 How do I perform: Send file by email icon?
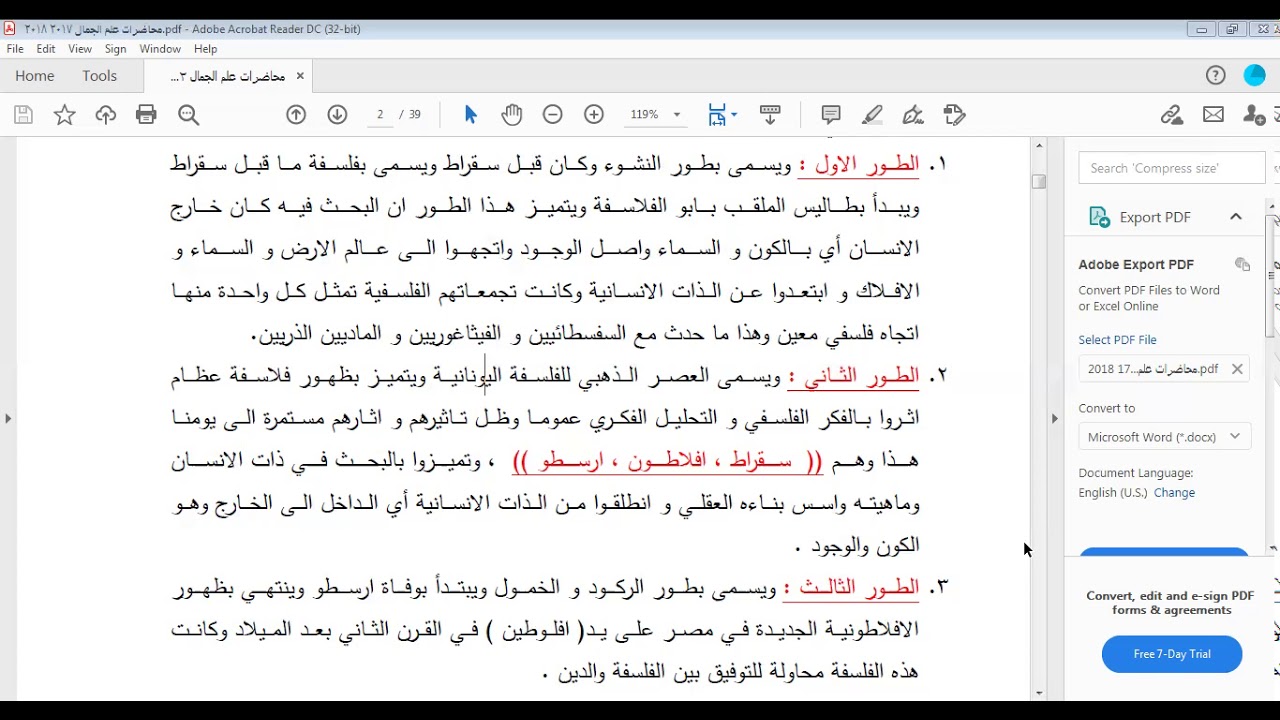coord(1213,115)
